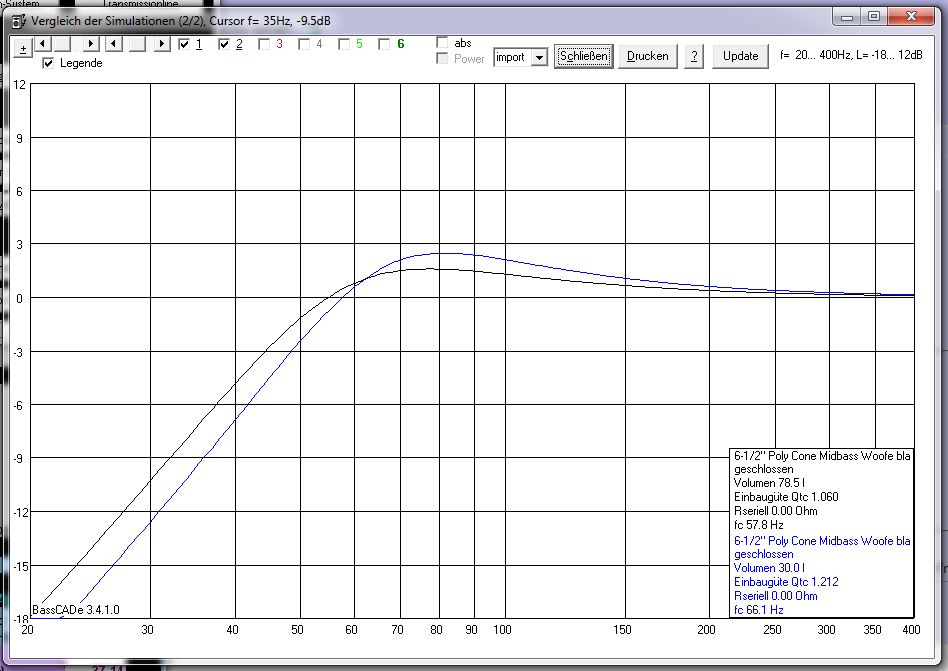The height and width of the screenshot is (671, 948).
Task: Click the 'Einbaugüte Qtc 1.060' legend line
Action: pos(786,497)
